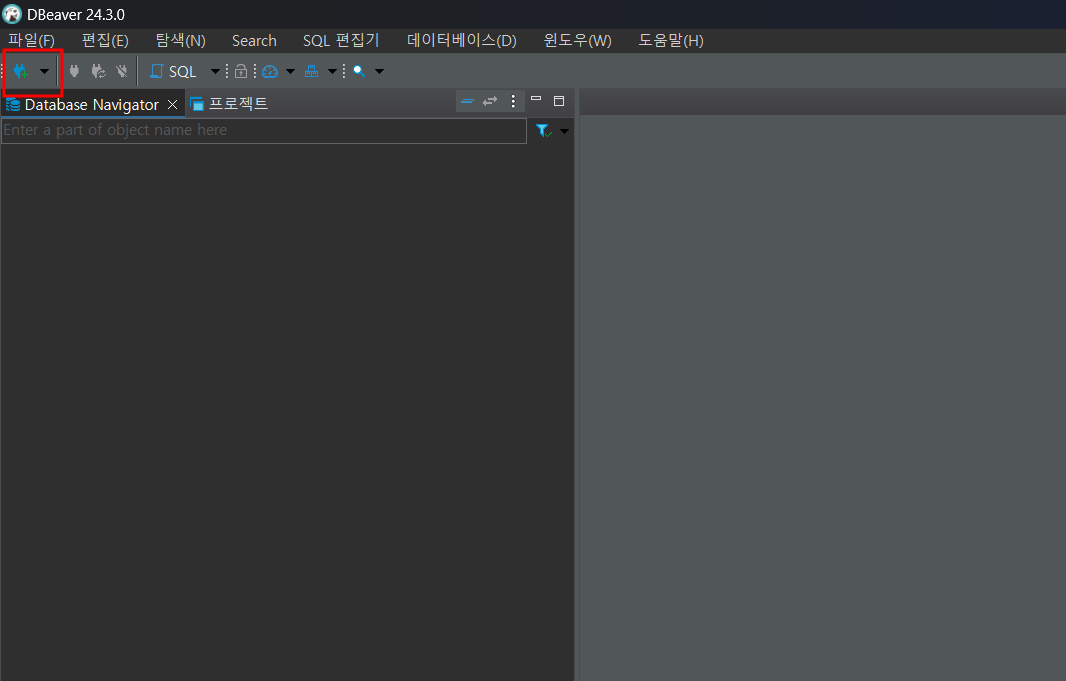Screen dimensions: 1066x681
Task: Open the 탐색(N) menu
Action: (x=180, y=41)
